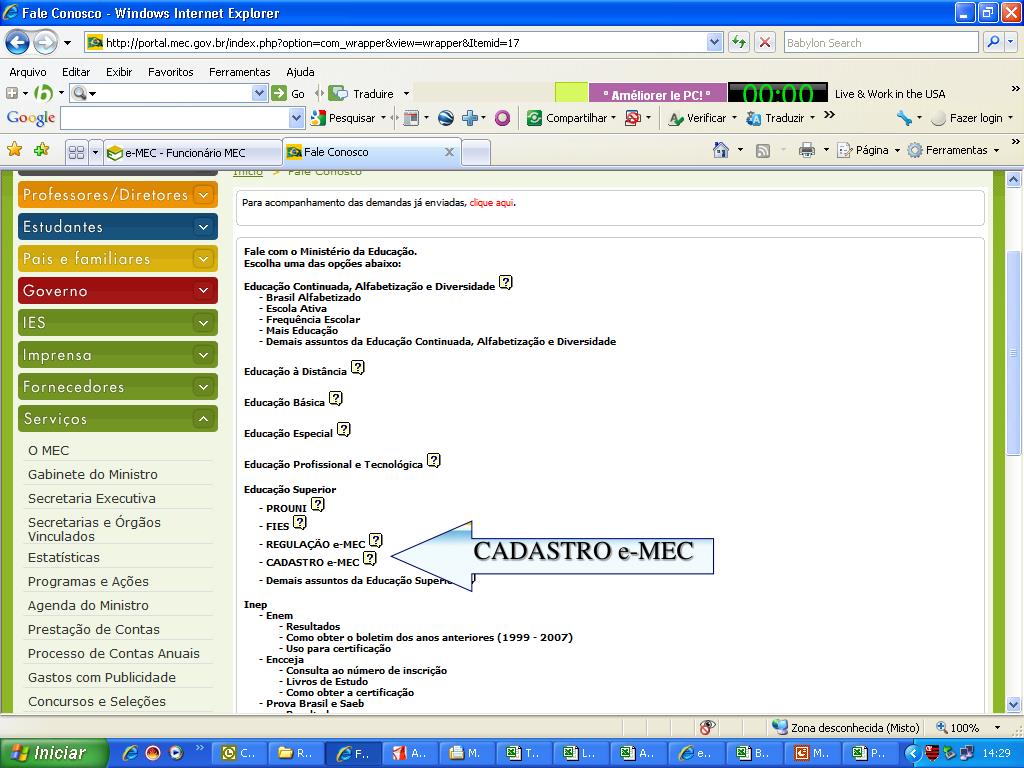
Task: Open the Prestação de Contas link
Action: coord(93,629)
